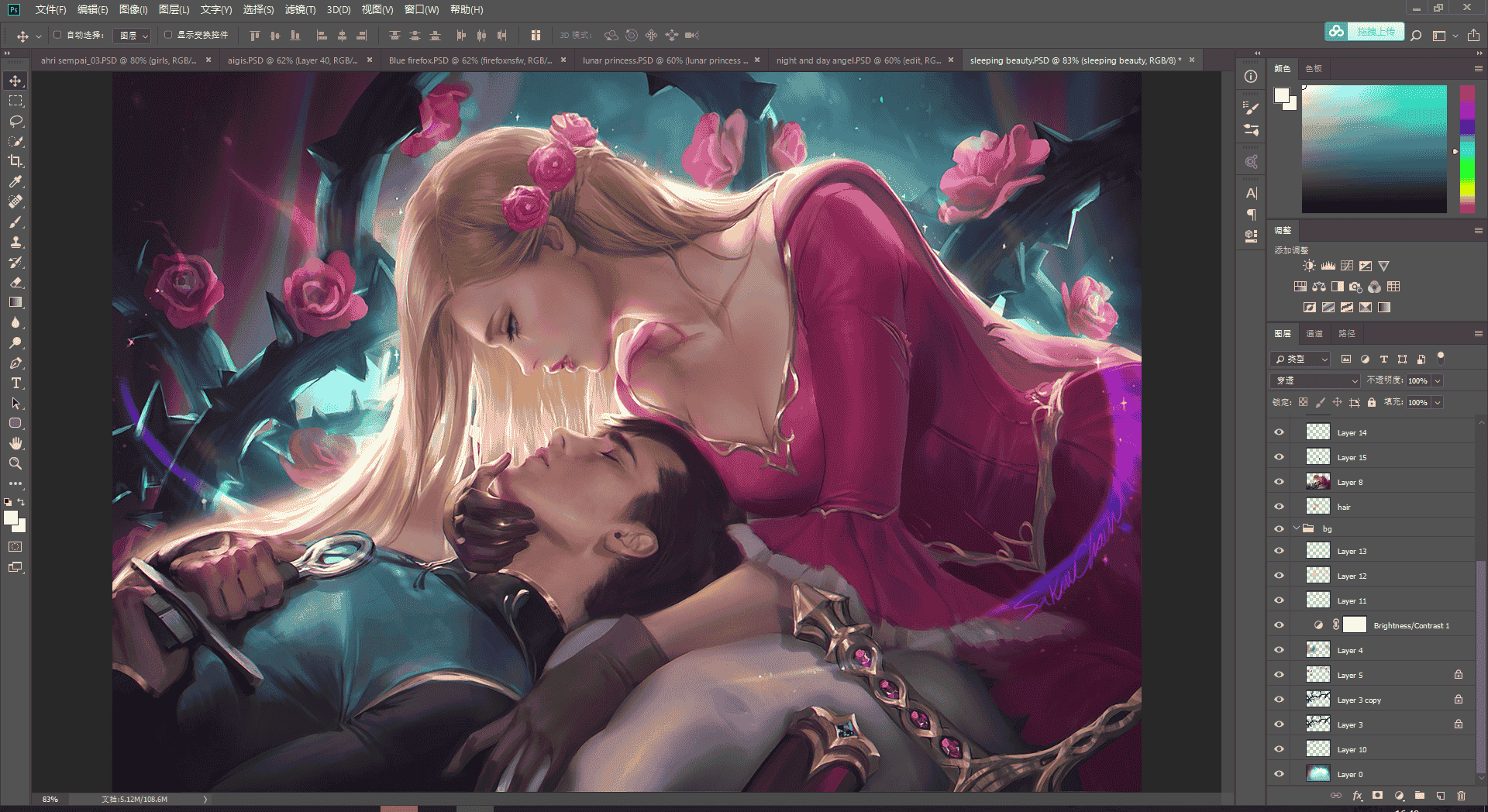This screenshot has height=812, width=1488.
Task: Open the Image (图像) menu
Action: 133,9
